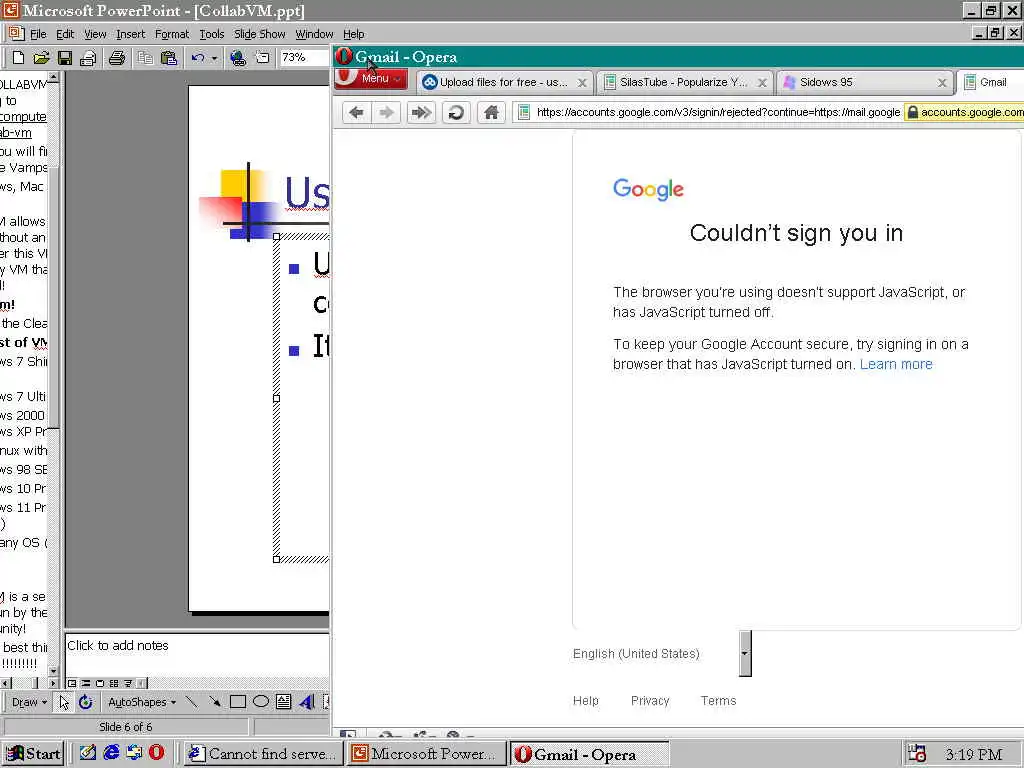1024x768 pixels.
Task: Select the Rectangle drawing tool
Action: (238, 702)
